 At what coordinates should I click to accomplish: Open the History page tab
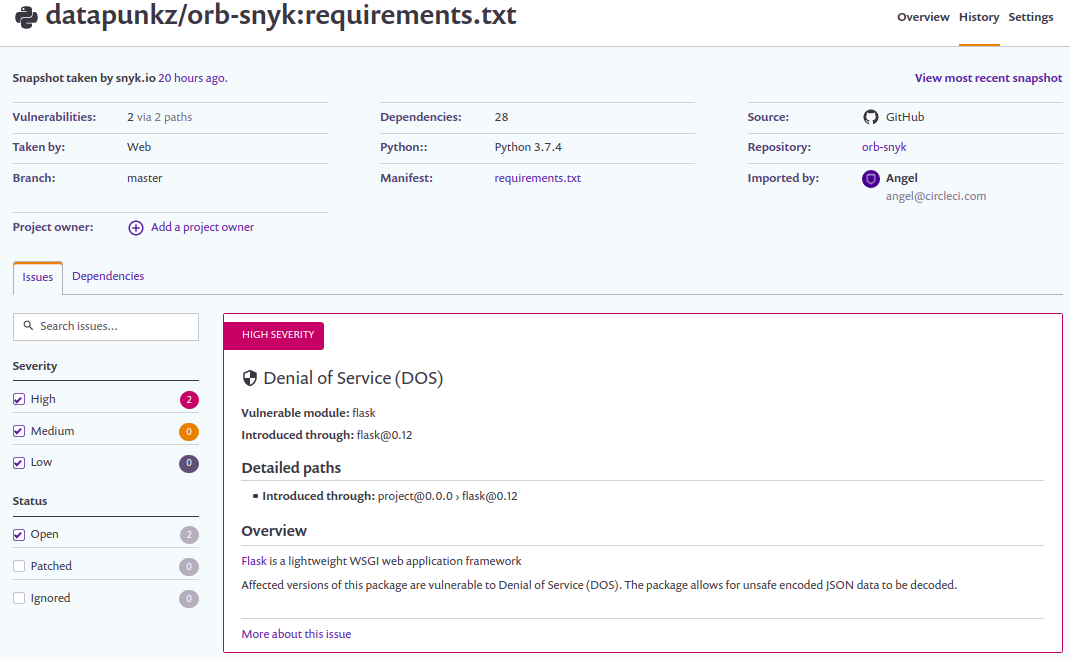click(x=979, y=17)
